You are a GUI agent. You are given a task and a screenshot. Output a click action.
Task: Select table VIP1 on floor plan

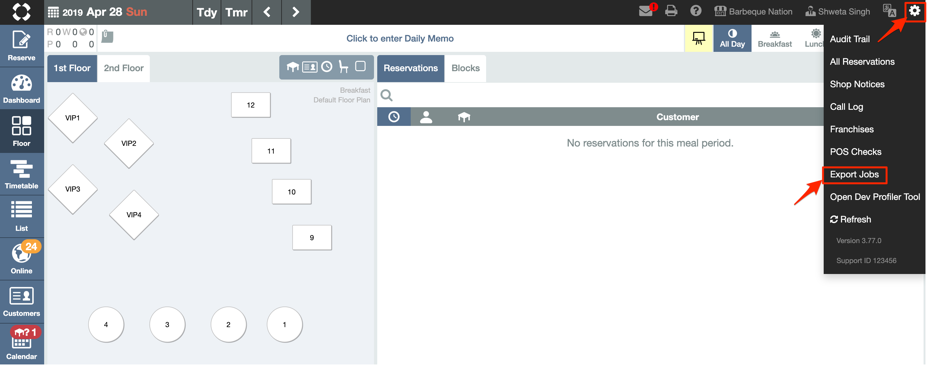pos(72,118)
